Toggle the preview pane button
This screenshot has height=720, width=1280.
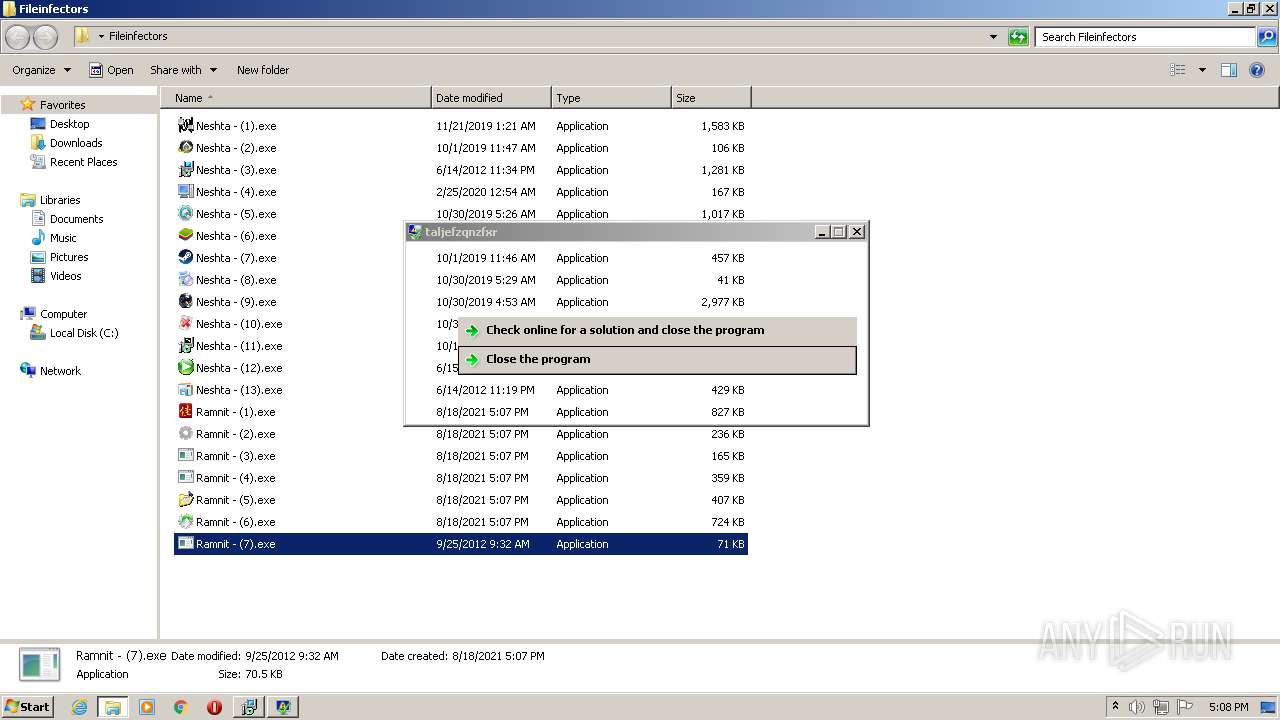(1229, 70)
